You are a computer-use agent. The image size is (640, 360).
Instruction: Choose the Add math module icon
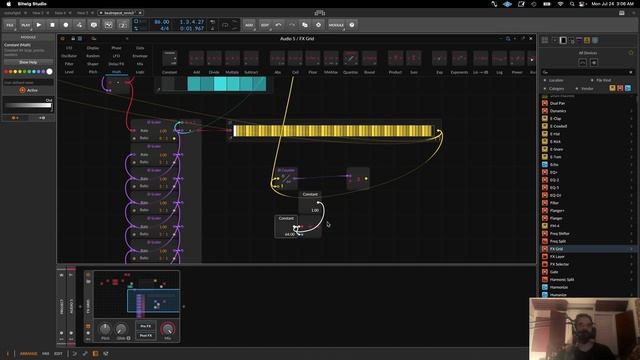[x=196, y=58]
